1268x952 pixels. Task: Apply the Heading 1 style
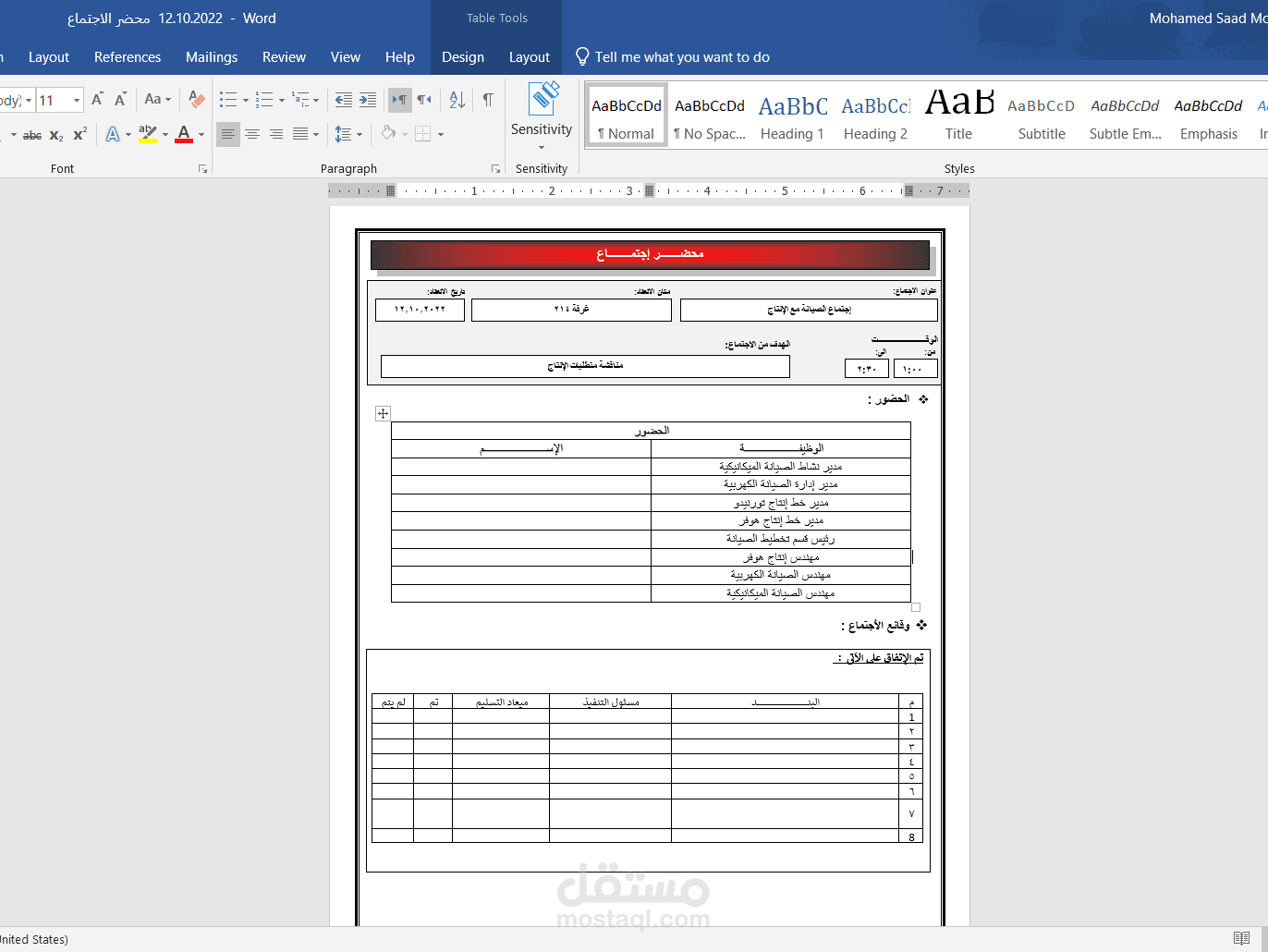tap(792, 116)
